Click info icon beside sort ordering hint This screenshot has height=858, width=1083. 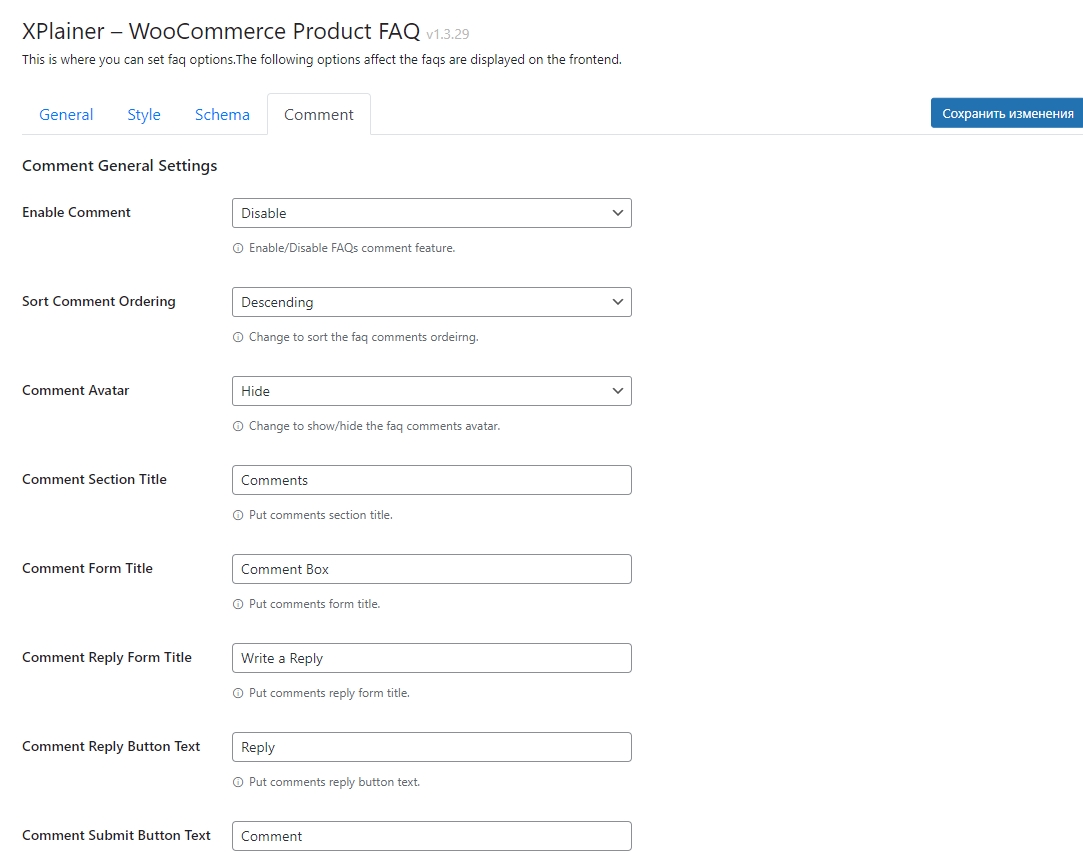(238, 337)
